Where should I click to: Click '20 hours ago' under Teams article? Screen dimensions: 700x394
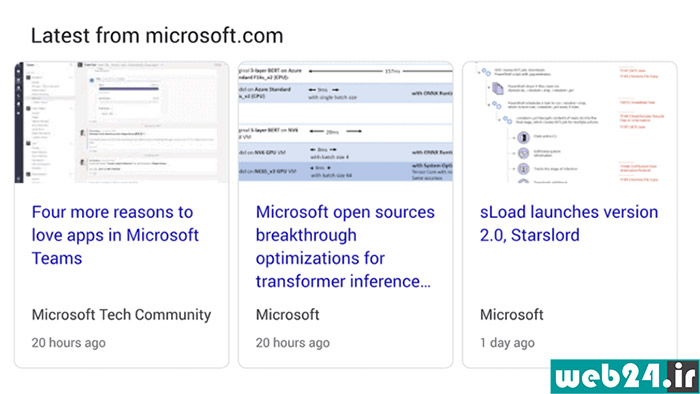(68, 343)
